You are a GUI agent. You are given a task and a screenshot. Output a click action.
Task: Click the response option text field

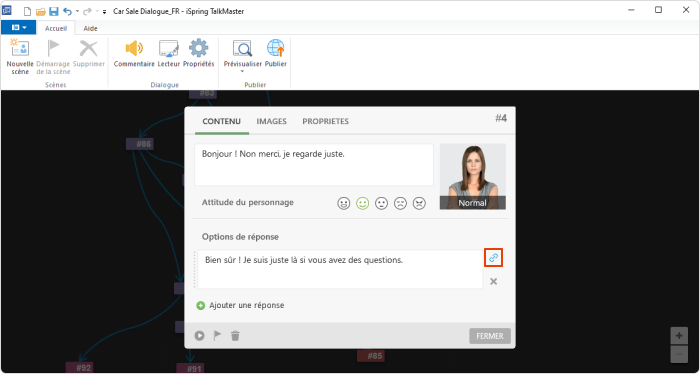340,269
